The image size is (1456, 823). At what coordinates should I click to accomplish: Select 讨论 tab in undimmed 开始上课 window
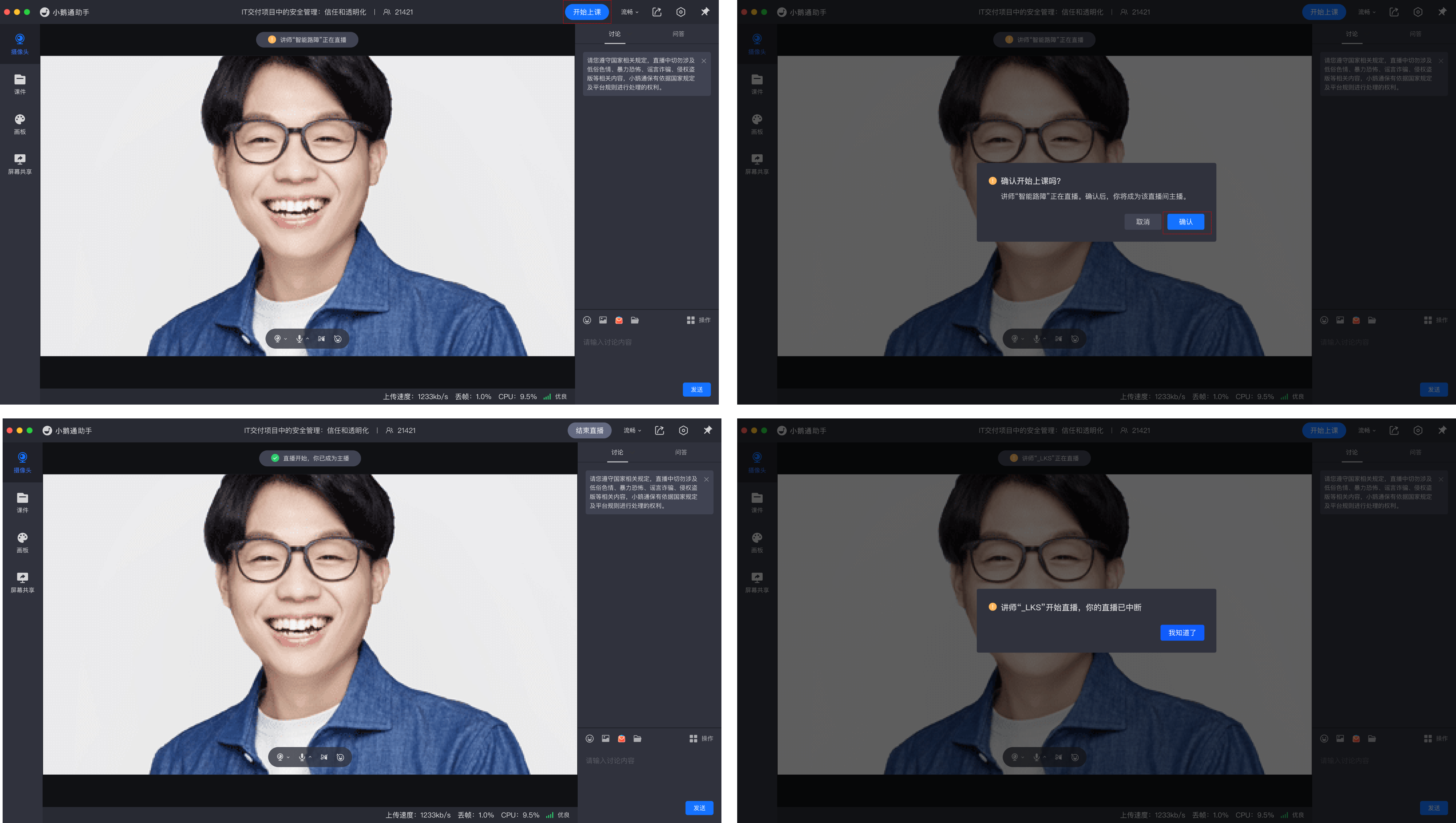pos(614,34)
